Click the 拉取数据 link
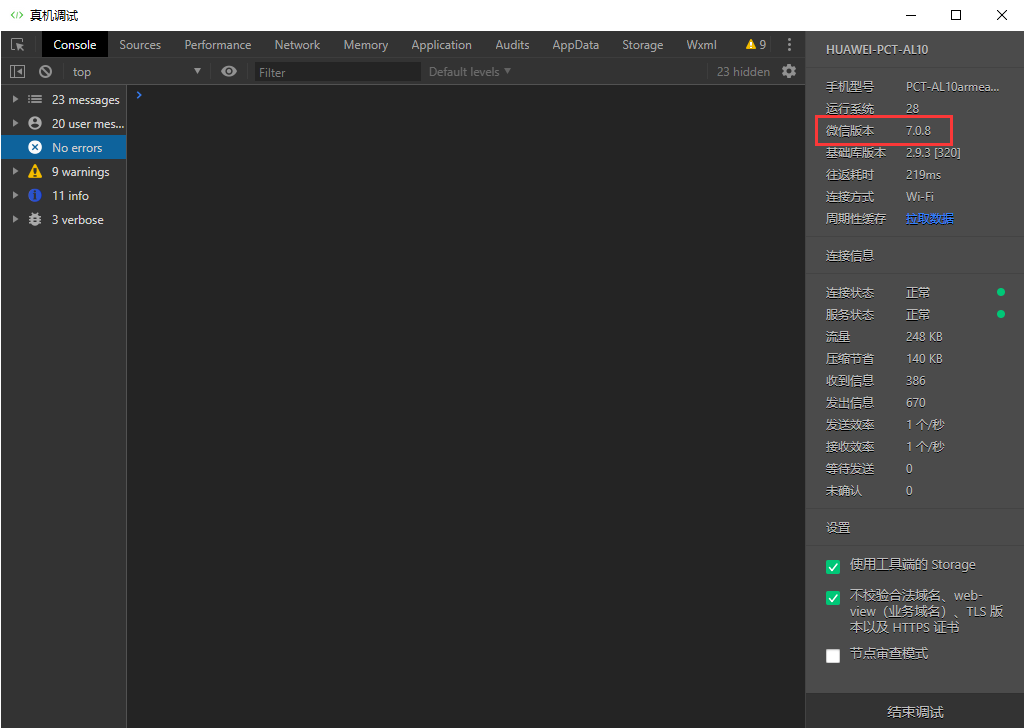The width and height of the screenshot is (1024, 728). tap(929, 218)
